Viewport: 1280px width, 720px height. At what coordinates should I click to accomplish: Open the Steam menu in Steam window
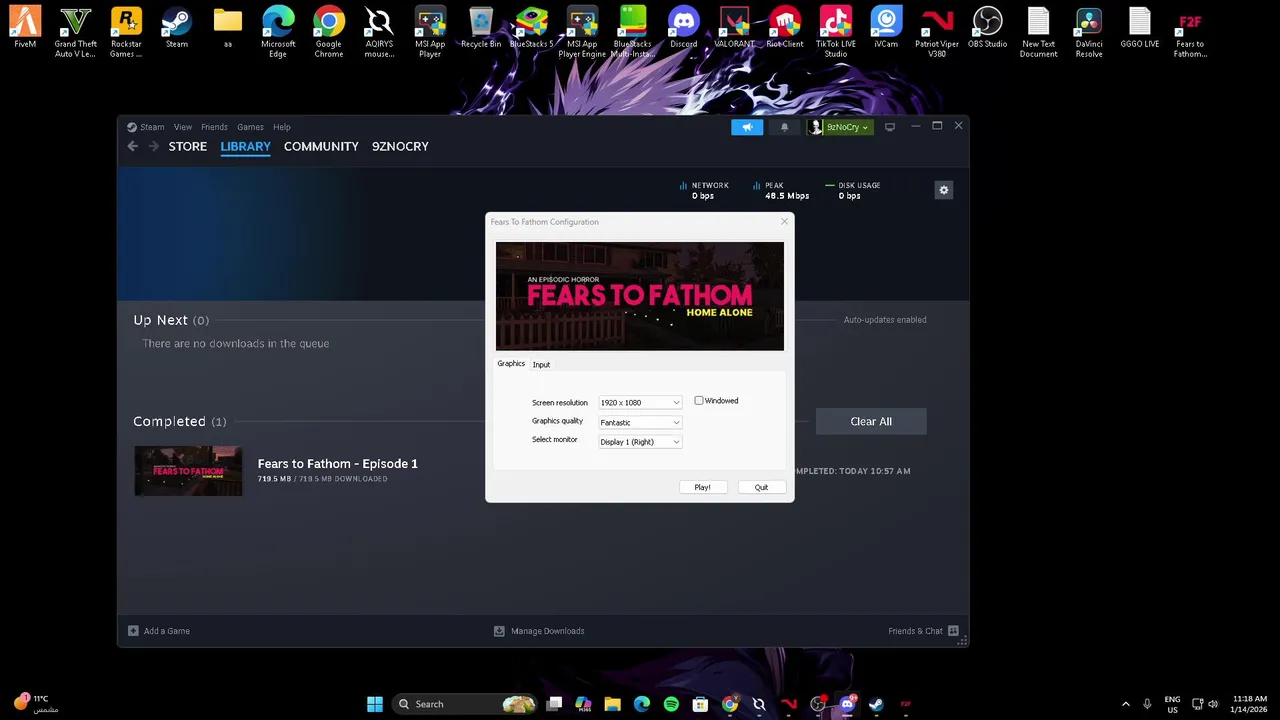(152, 127)
